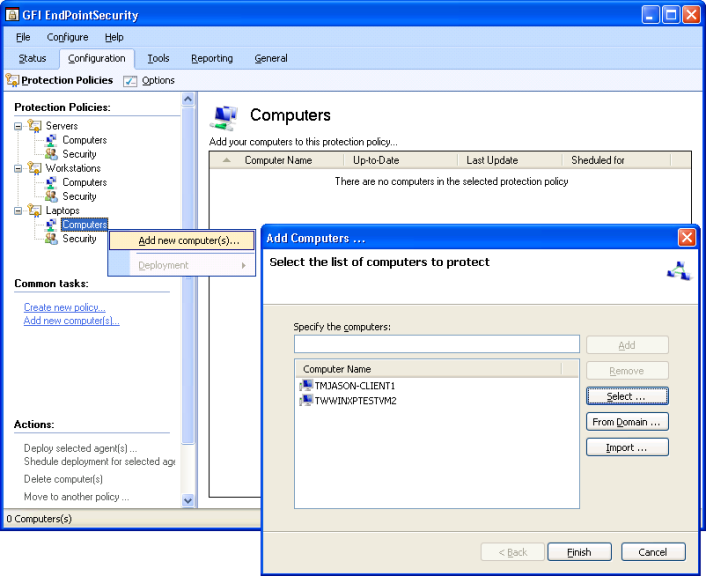This screenshot has width=706, height=576.
Task: Click the Up-to-Date column header
Action: coord(401,160)
